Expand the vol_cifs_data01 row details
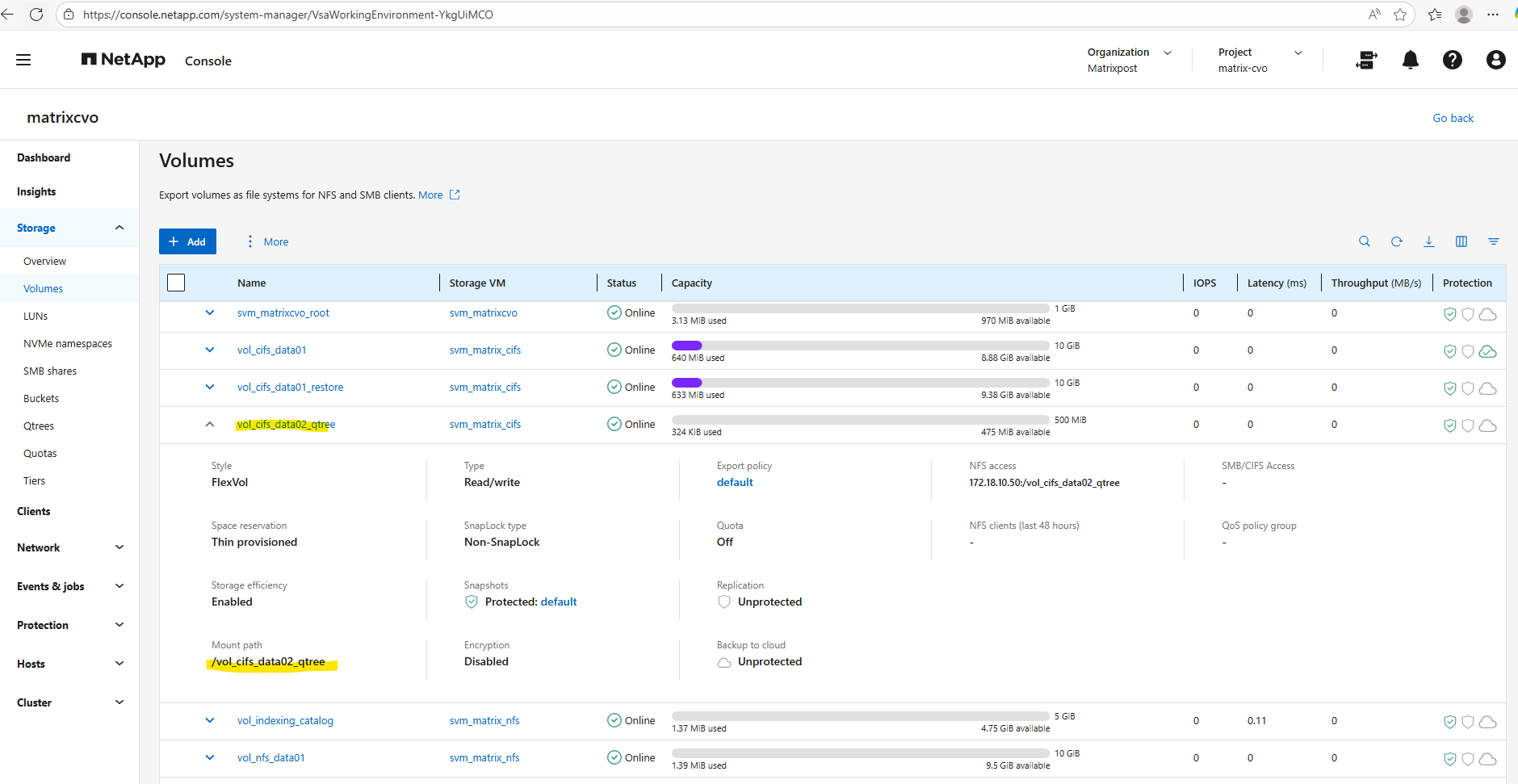Image resolution: width=1518 pixels, height=784 pixels. [210, 350]
